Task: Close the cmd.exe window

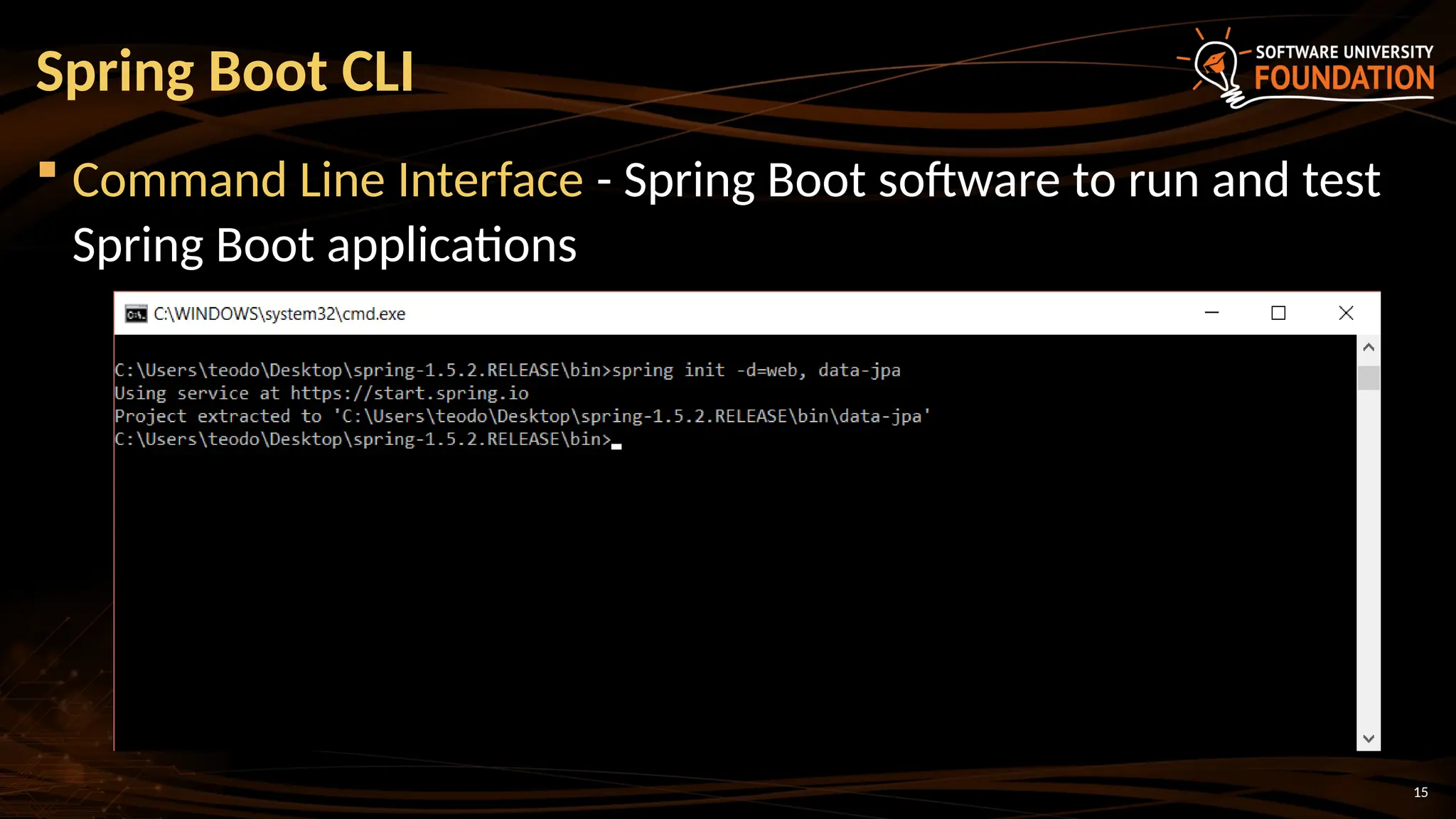Action: click(x=1345, y=313)
